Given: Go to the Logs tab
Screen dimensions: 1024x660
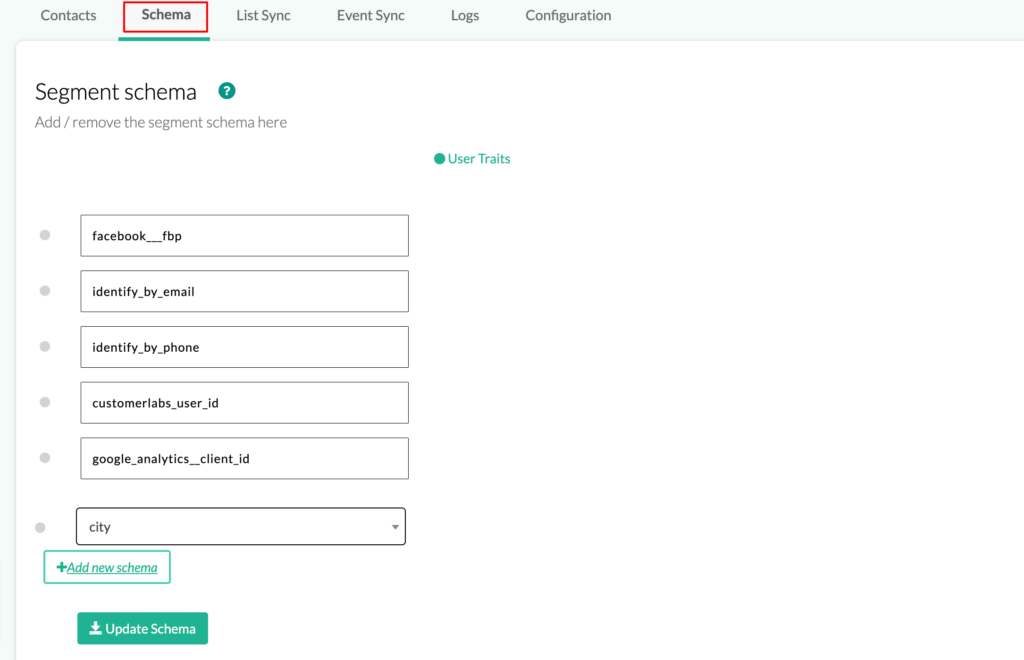Looking at the screenshot, I should [465, 15].
